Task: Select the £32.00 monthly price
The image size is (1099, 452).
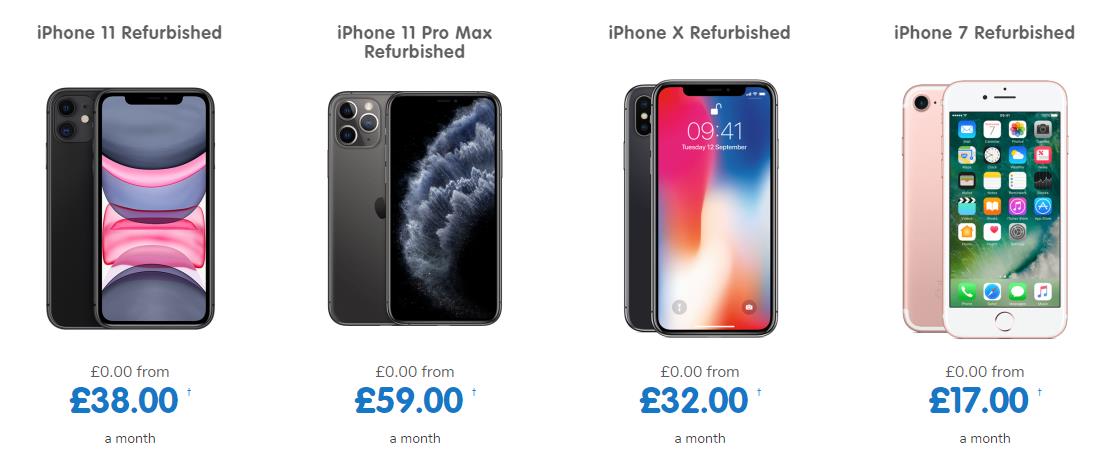Action: (x=695, y=401)
